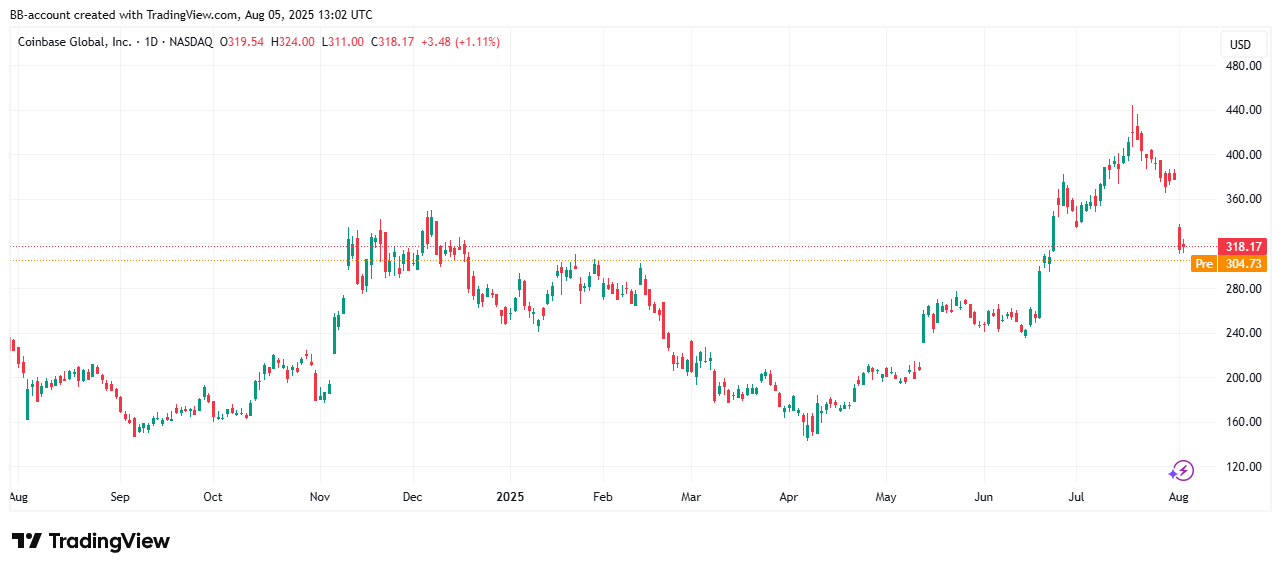This screenshot has height=571, width=1281.
Task: Click the Mar time axis label
Action: pyautogui.click(x=690, y=496)
